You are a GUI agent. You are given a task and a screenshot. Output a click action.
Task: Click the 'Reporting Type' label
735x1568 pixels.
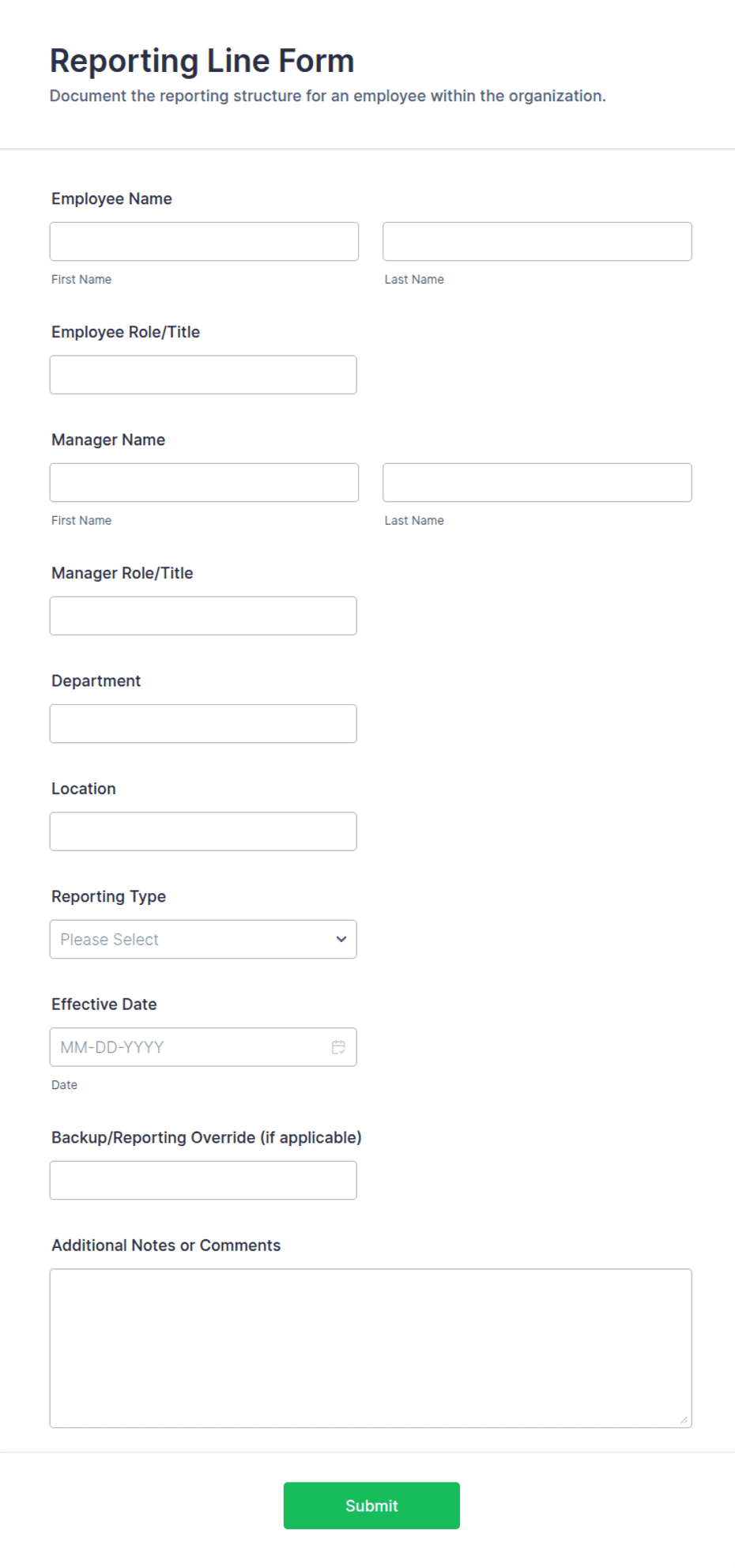pyautogui.click(x=108, y=896)
